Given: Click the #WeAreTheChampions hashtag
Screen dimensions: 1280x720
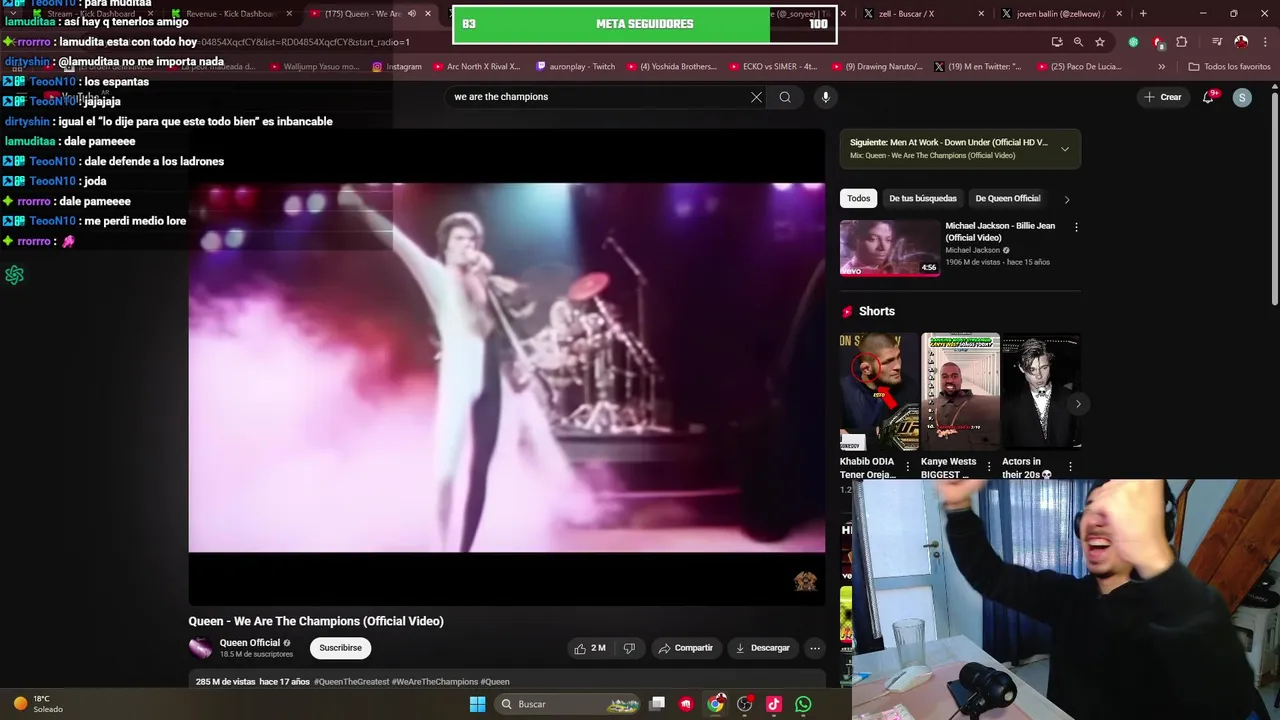Looking at the screenshot, I should [x=435, y=682].
